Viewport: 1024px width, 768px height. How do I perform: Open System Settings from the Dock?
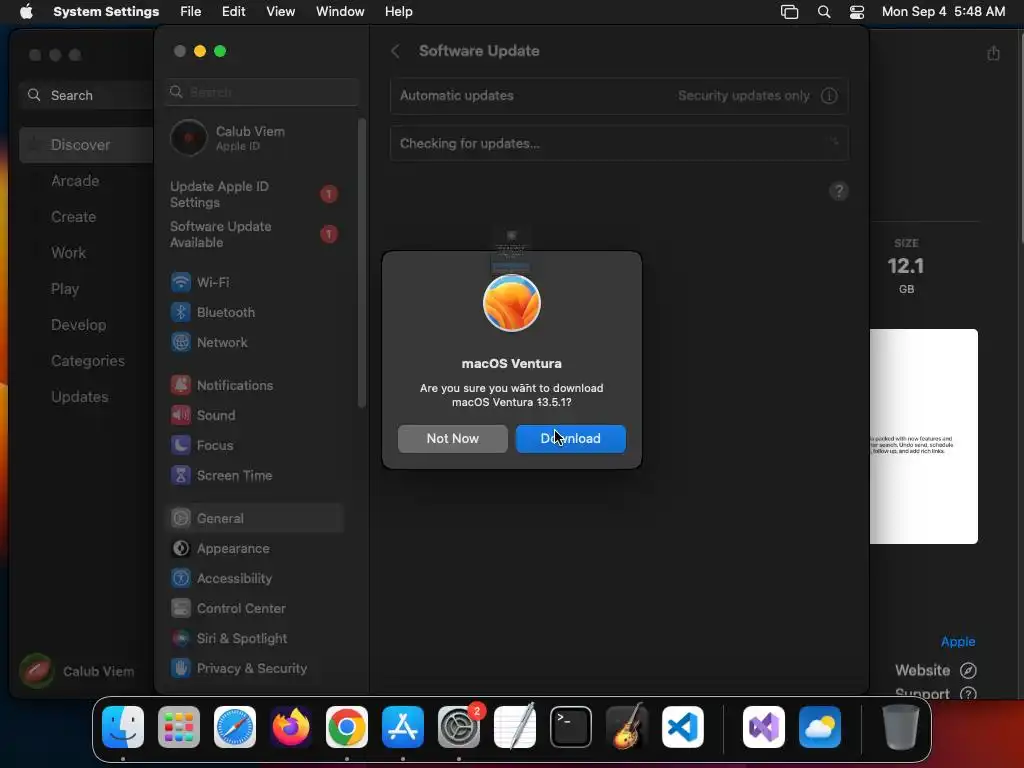point(459,727)
